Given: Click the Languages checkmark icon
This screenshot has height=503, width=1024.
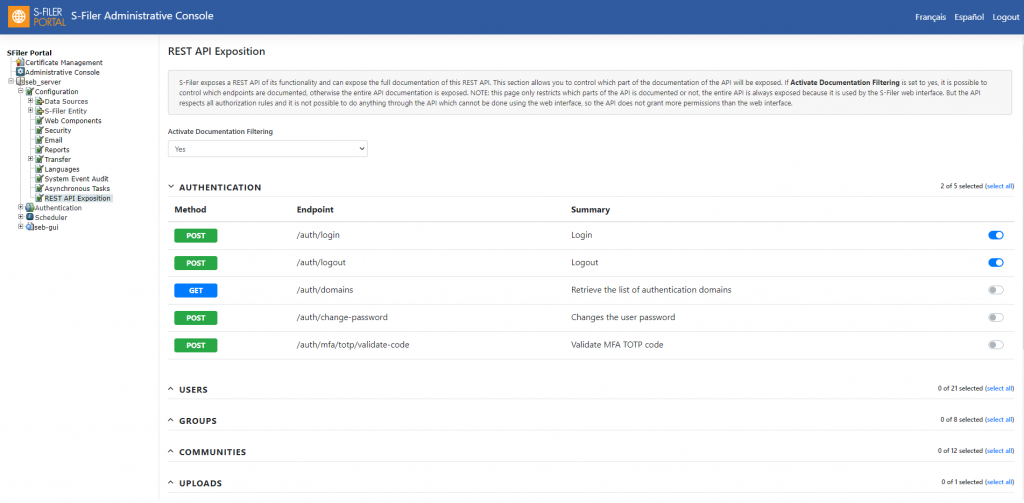Looking at the screenshot, I should pyautogui.click(x=39, y=169).
